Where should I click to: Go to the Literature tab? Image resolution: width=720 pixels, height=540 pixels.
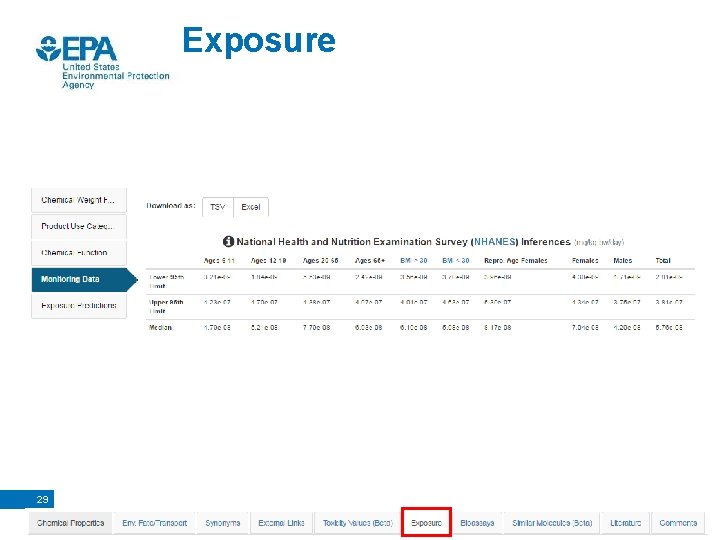625,523
